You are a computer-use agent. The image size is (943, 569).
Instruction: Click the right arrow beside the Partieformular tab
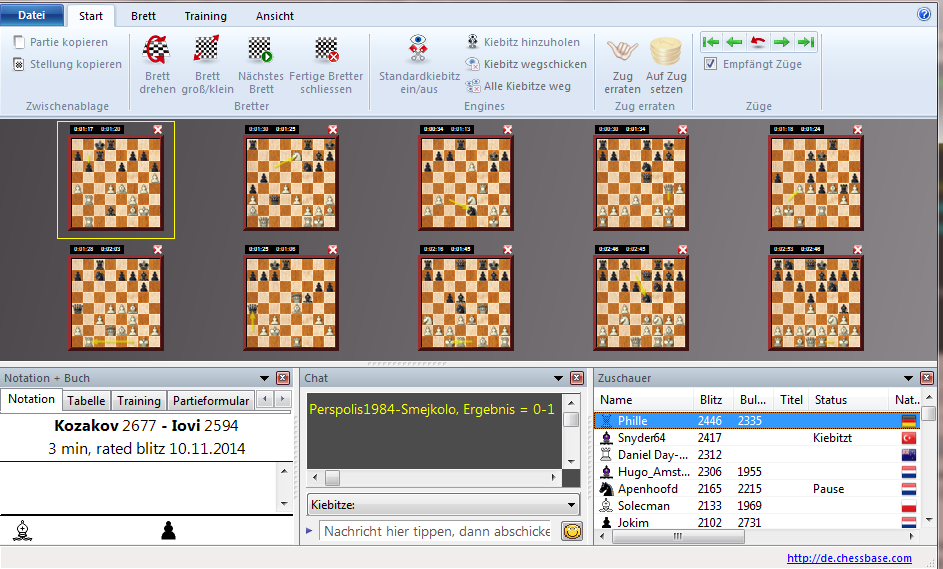point(283,399)
